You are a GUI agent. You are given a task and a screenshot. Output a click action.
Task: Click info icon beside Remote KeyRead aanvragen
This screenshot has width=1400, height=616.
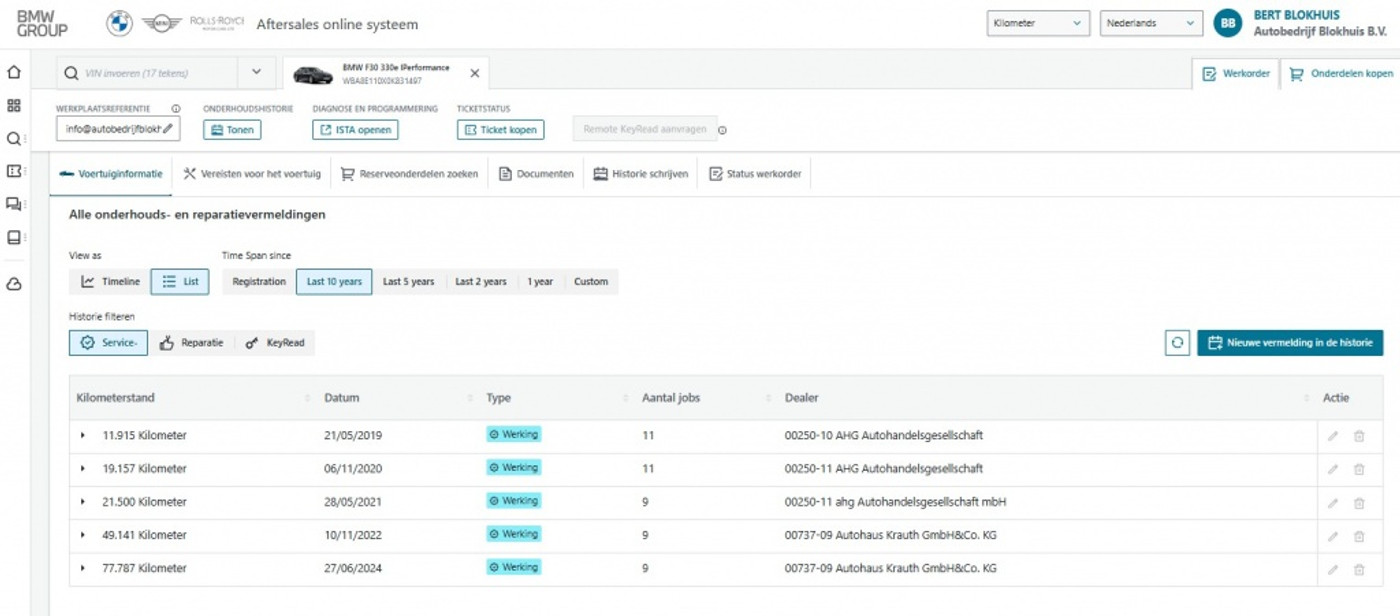pos(722,130)
